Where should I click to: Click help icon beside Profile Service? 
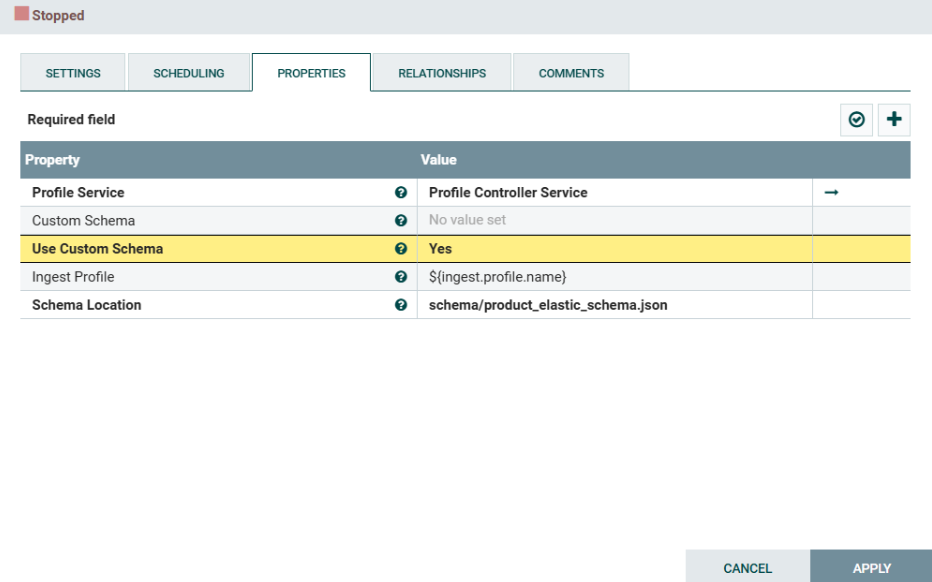[401, 193]
